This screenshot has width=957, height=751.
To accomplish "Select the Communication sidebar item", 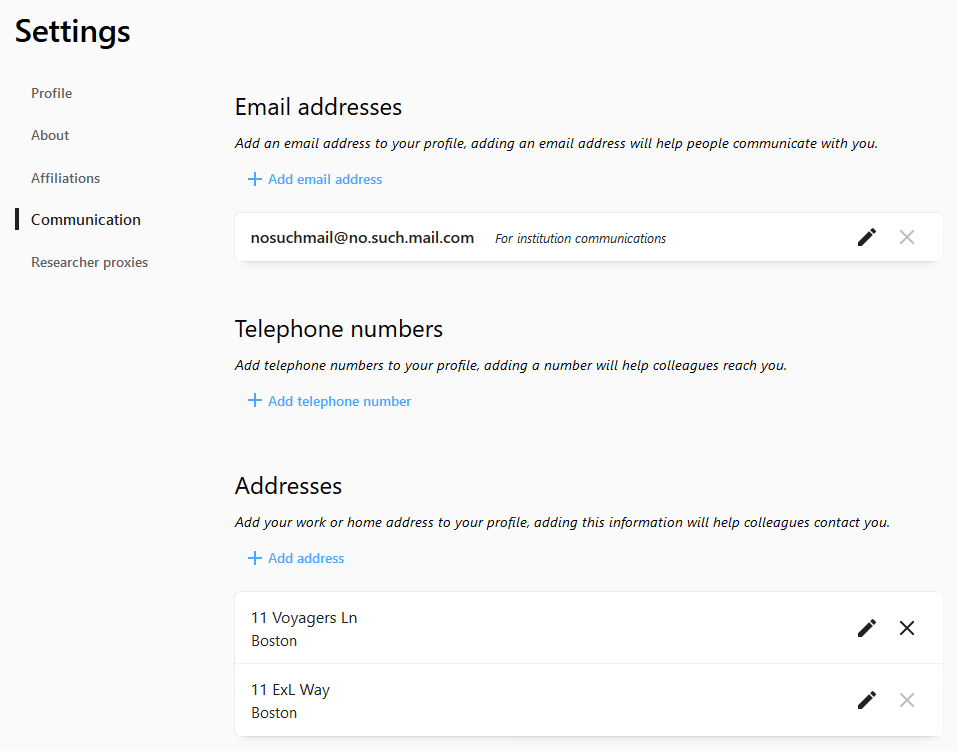I will [86, 220].
